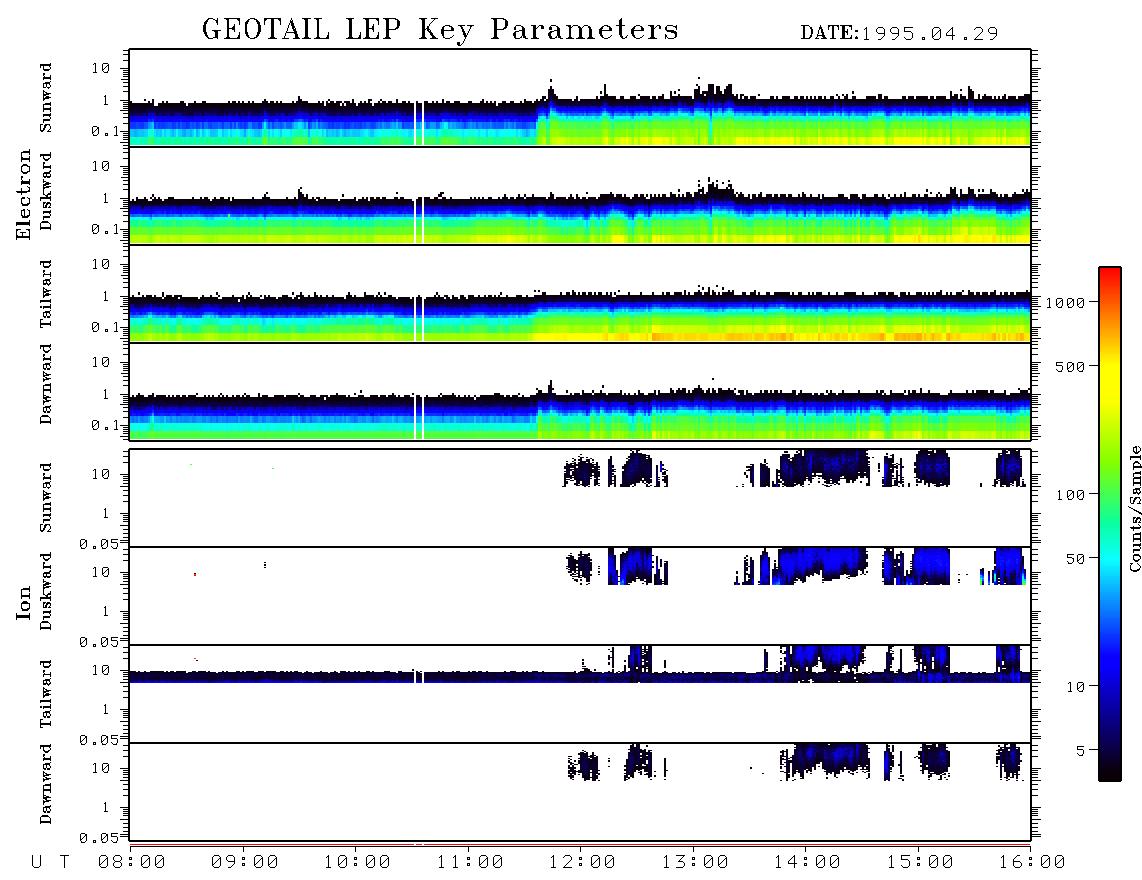This screenshot has width=1142, height=880.
Task: Click the Electron Tailward spectrogram panel
Action: [x=580, y=294]
